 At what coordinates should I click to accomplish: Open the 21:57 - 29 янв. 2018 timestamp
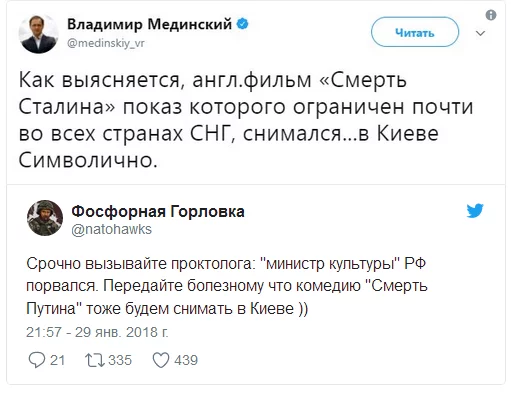click(97, 332)
